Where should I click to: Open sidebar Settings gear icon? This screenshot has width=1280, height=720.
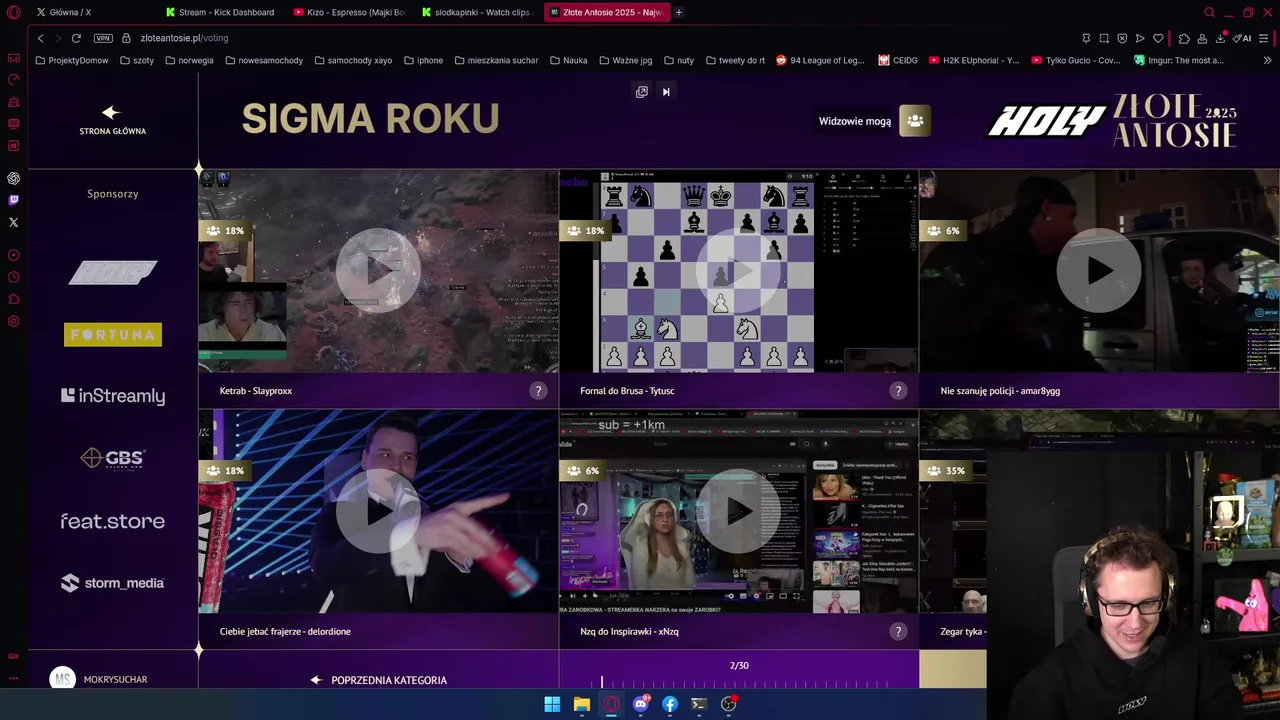[x=13, y=321]
